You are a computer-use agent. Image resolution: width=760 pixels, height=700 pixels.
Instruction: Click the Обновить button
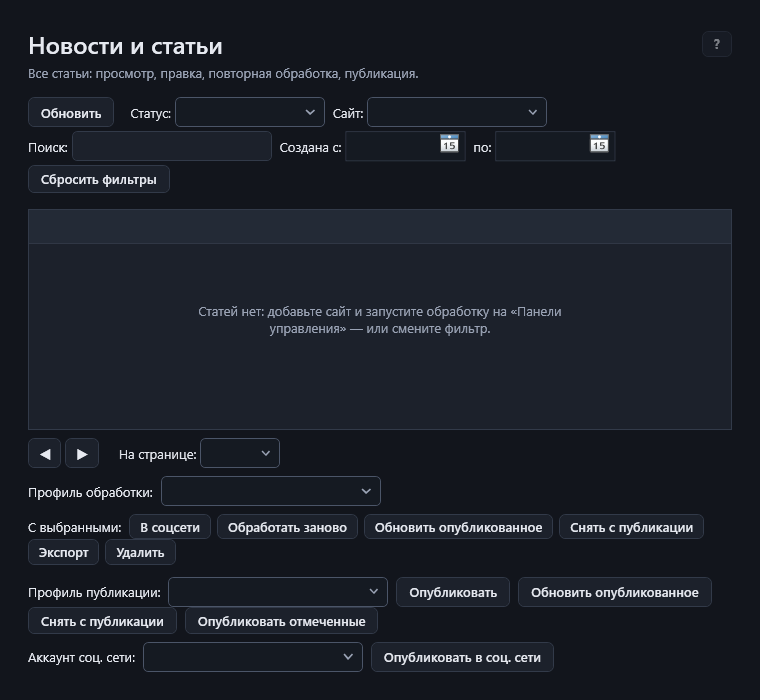(71, 112)
